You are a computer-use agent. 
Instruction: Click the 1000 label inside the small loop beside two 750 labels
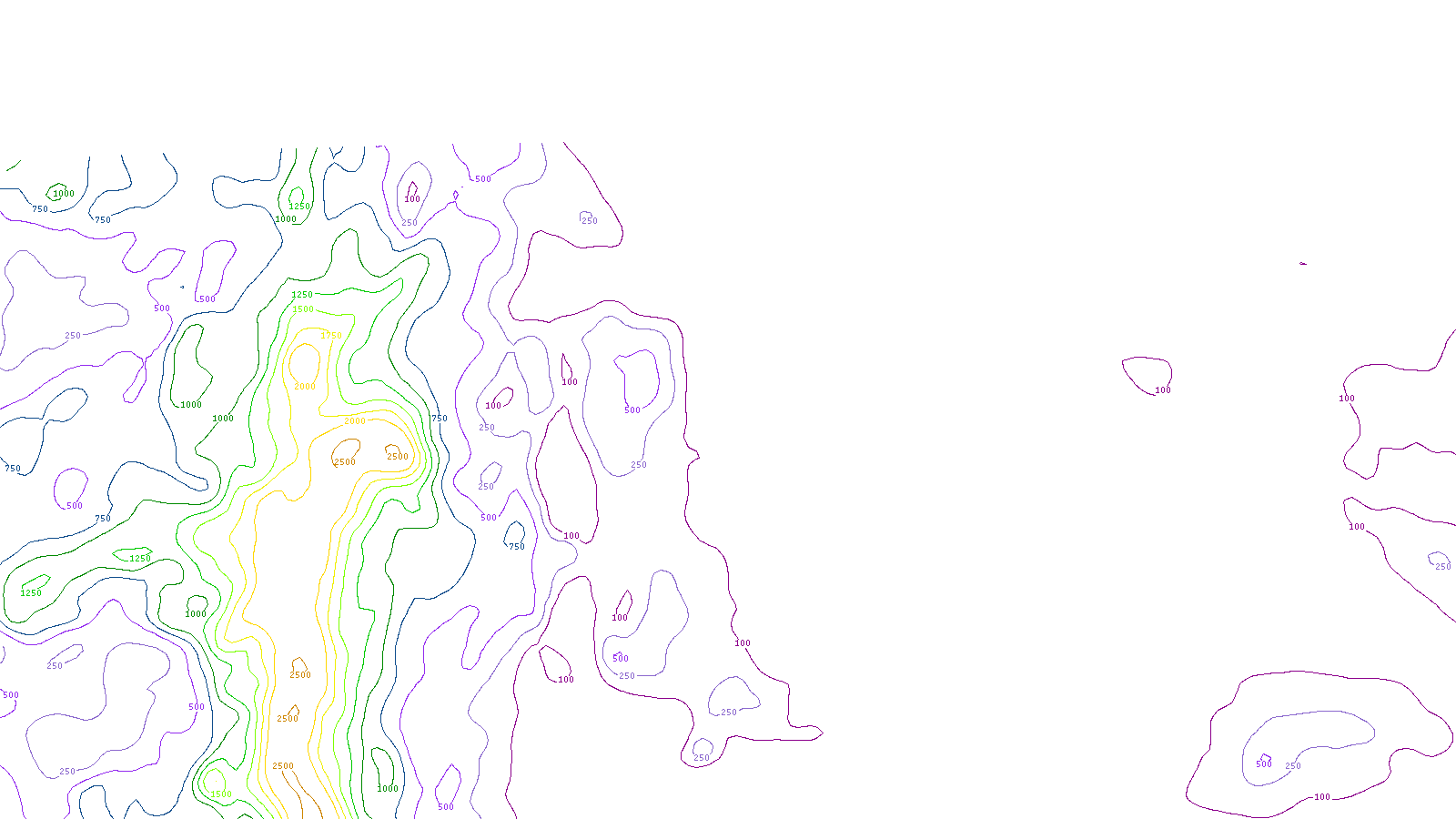pyautogui.click(x=64, y=194)
